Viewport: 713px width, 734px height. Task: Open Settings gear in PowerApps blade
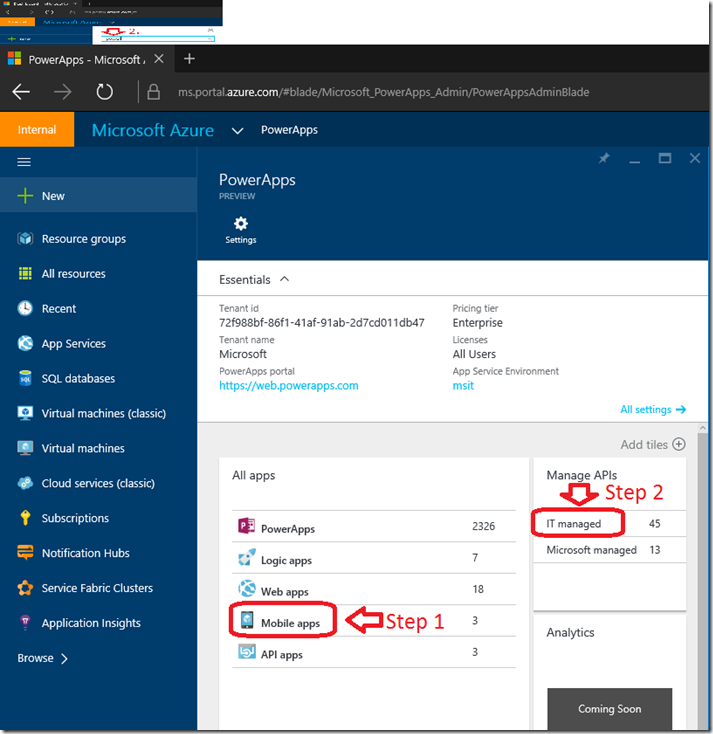tap(240, 229)
